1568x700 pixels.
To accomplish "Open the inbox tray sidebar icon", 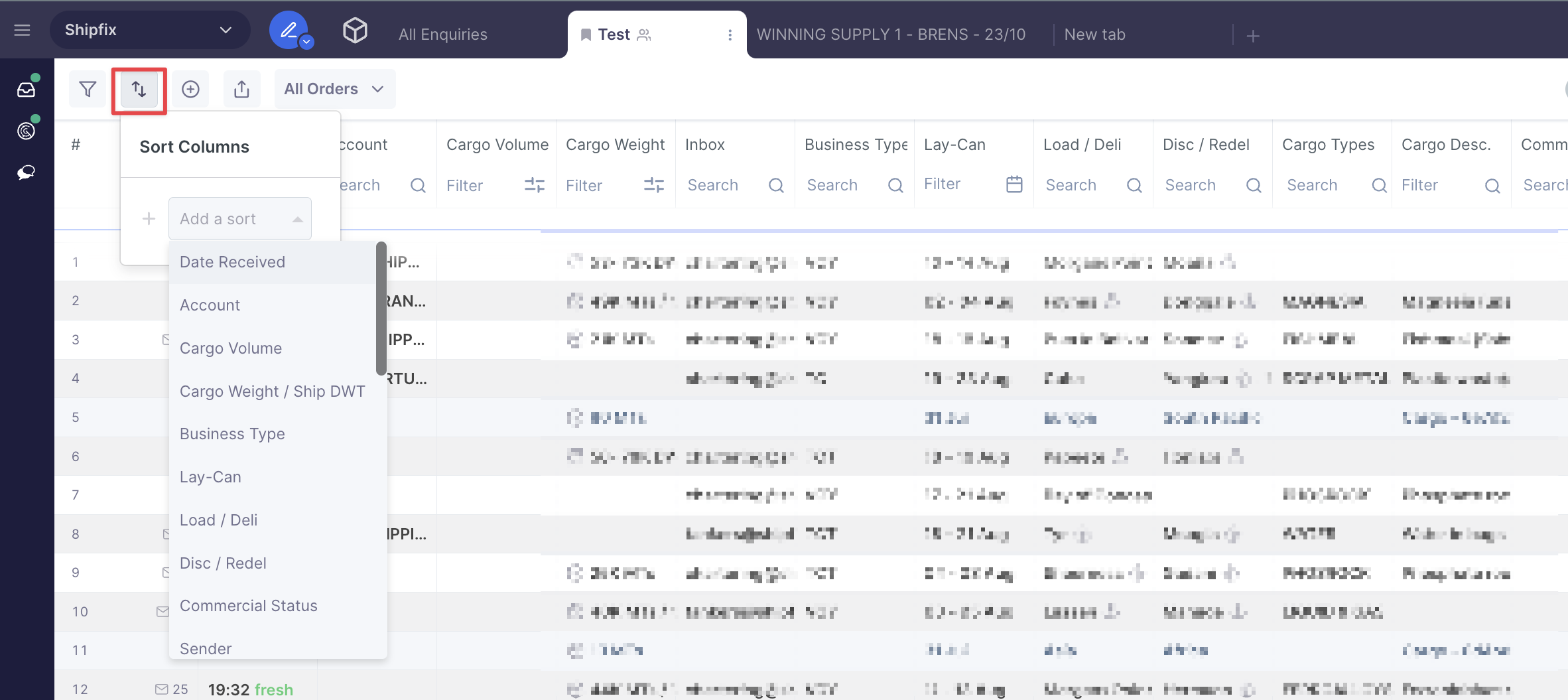I will pyautogui.click(x=27, y=90).
